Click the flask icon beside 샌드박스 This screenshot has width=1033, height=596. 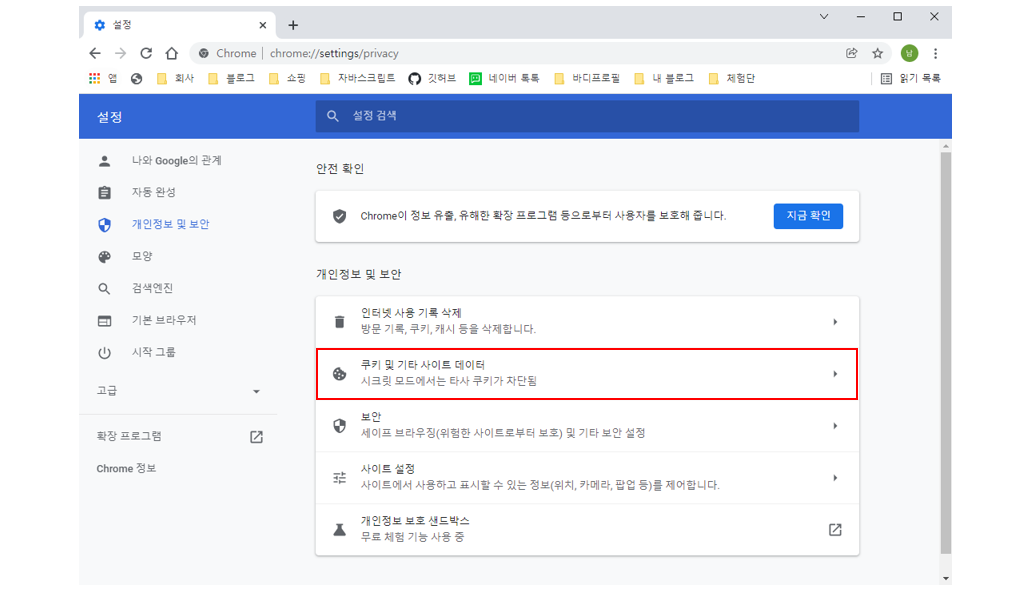point(339,529)
